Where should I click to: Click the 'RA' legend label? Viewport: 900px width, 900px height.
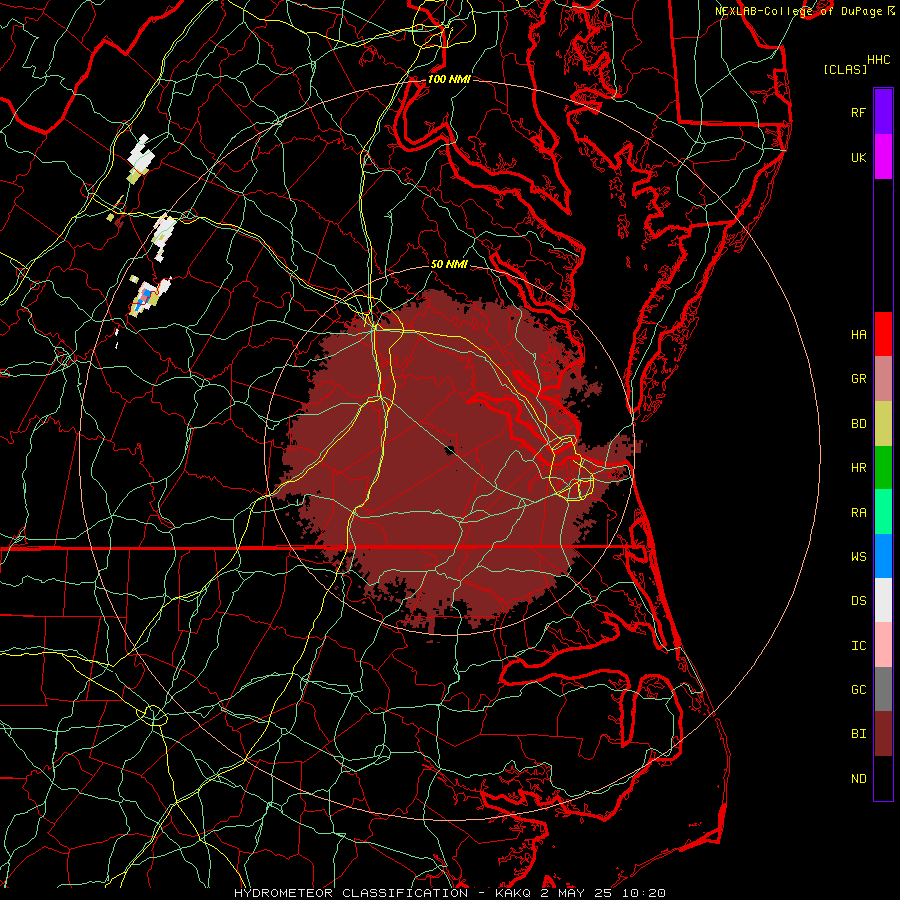pyautogui.click(x=858, y=513)
